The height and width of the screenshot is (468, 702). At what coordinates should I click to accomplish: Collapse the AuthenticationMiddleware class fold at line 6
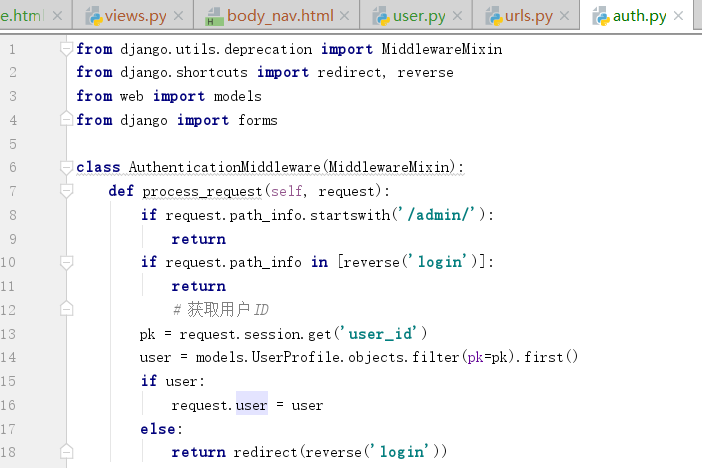(66, 167)
